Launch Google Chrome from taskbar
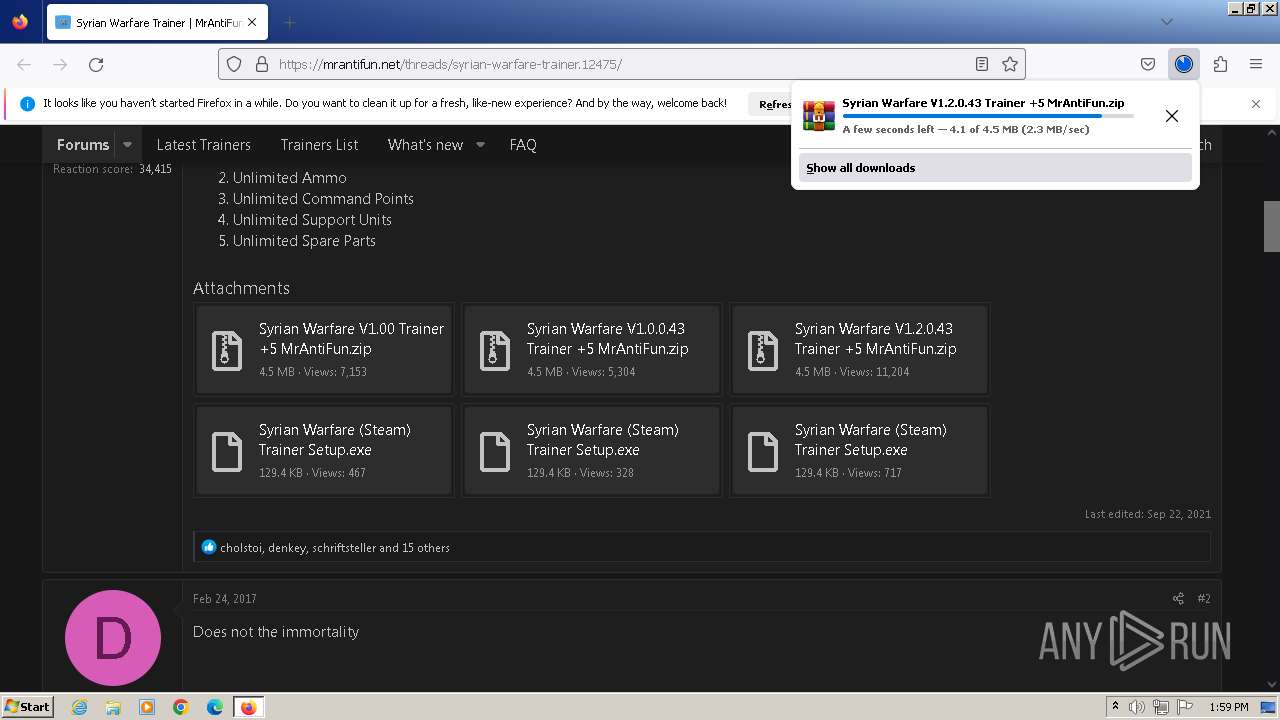This screenshot has height=720, width=1280. coord(181,707)
